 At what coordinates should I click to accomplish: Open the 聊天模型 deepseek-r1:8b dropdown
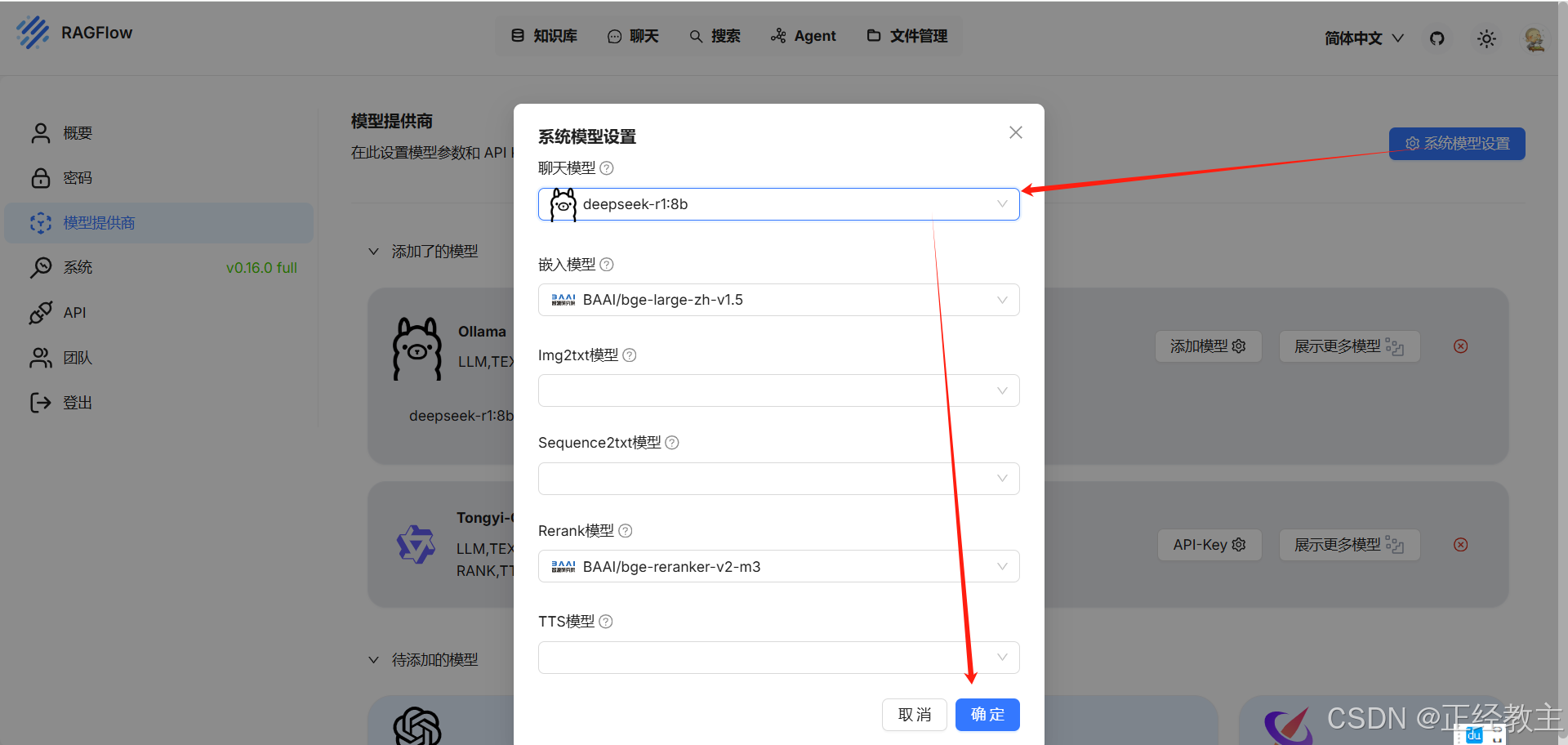[778, 204]
